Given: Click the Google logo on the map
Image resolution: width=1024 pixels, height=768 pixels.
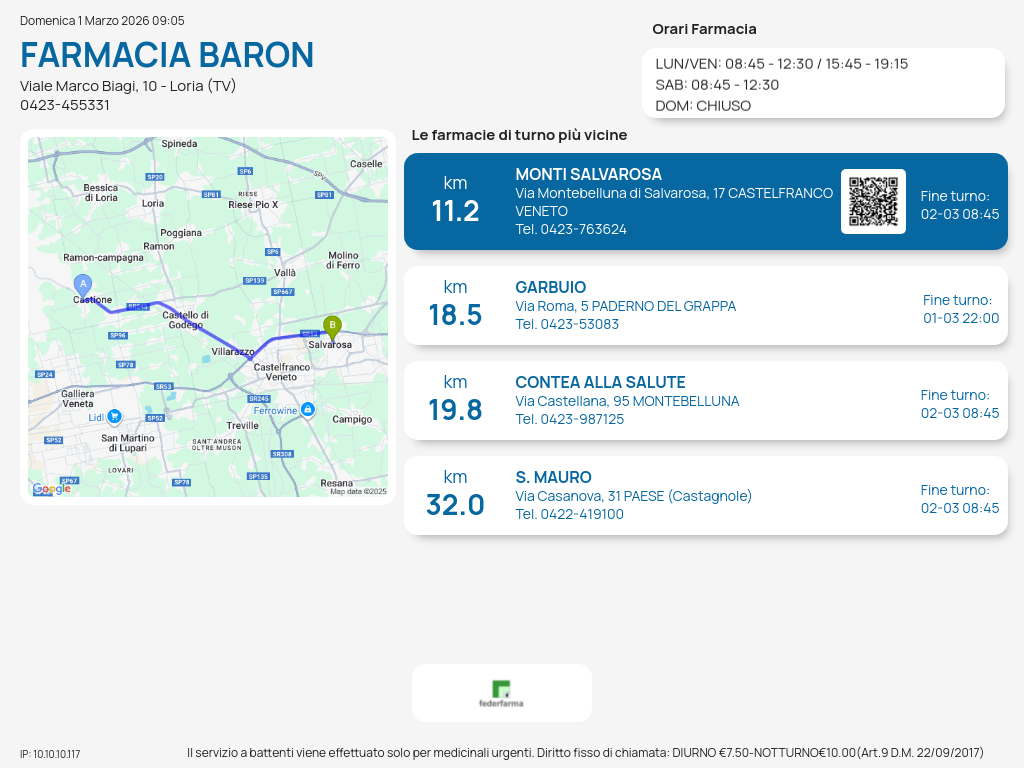Looking at the screenshot, I should [52, 489].
